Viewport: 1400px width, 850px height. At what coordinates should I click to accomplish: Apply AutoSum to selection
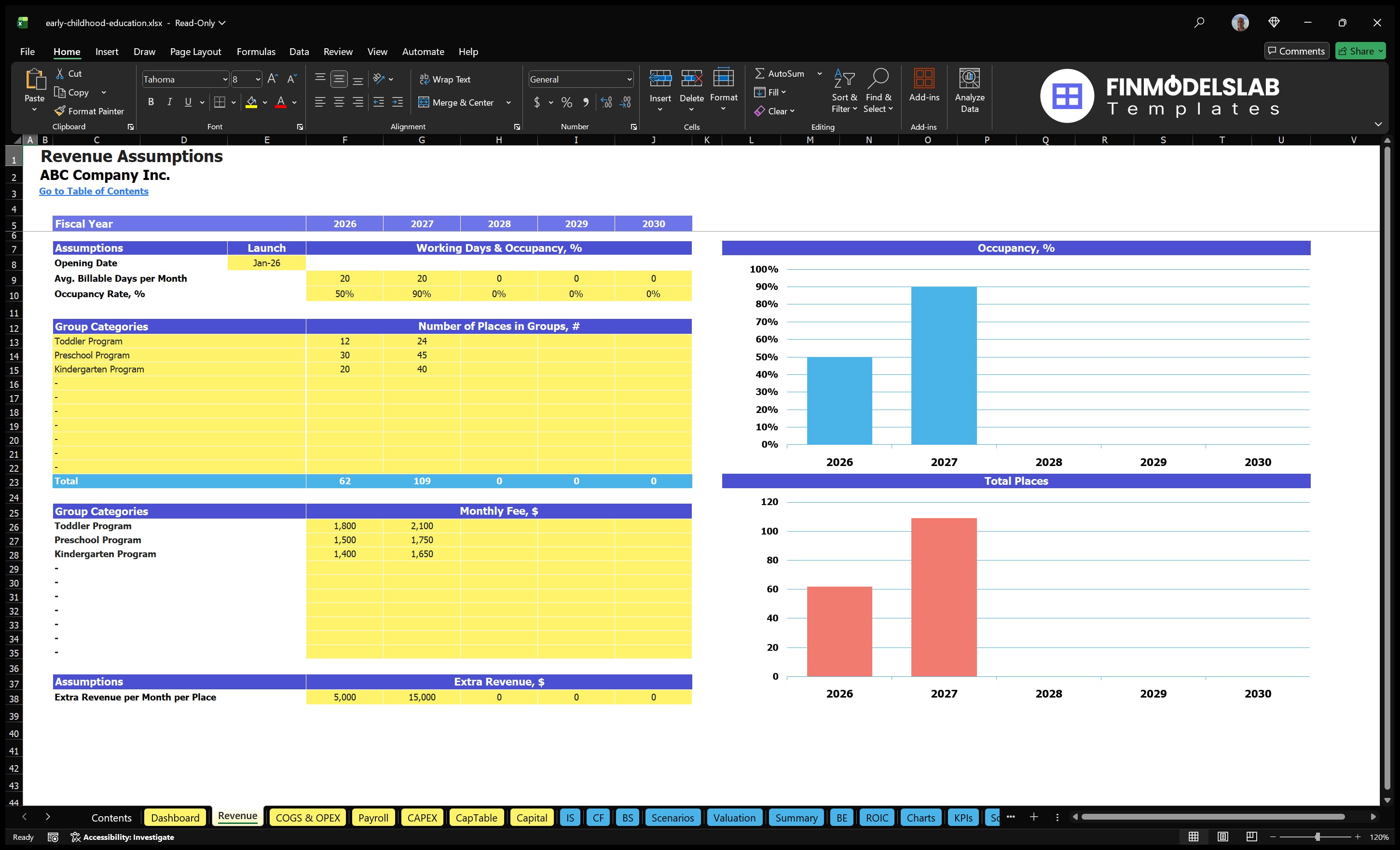(x=782, y=73)
